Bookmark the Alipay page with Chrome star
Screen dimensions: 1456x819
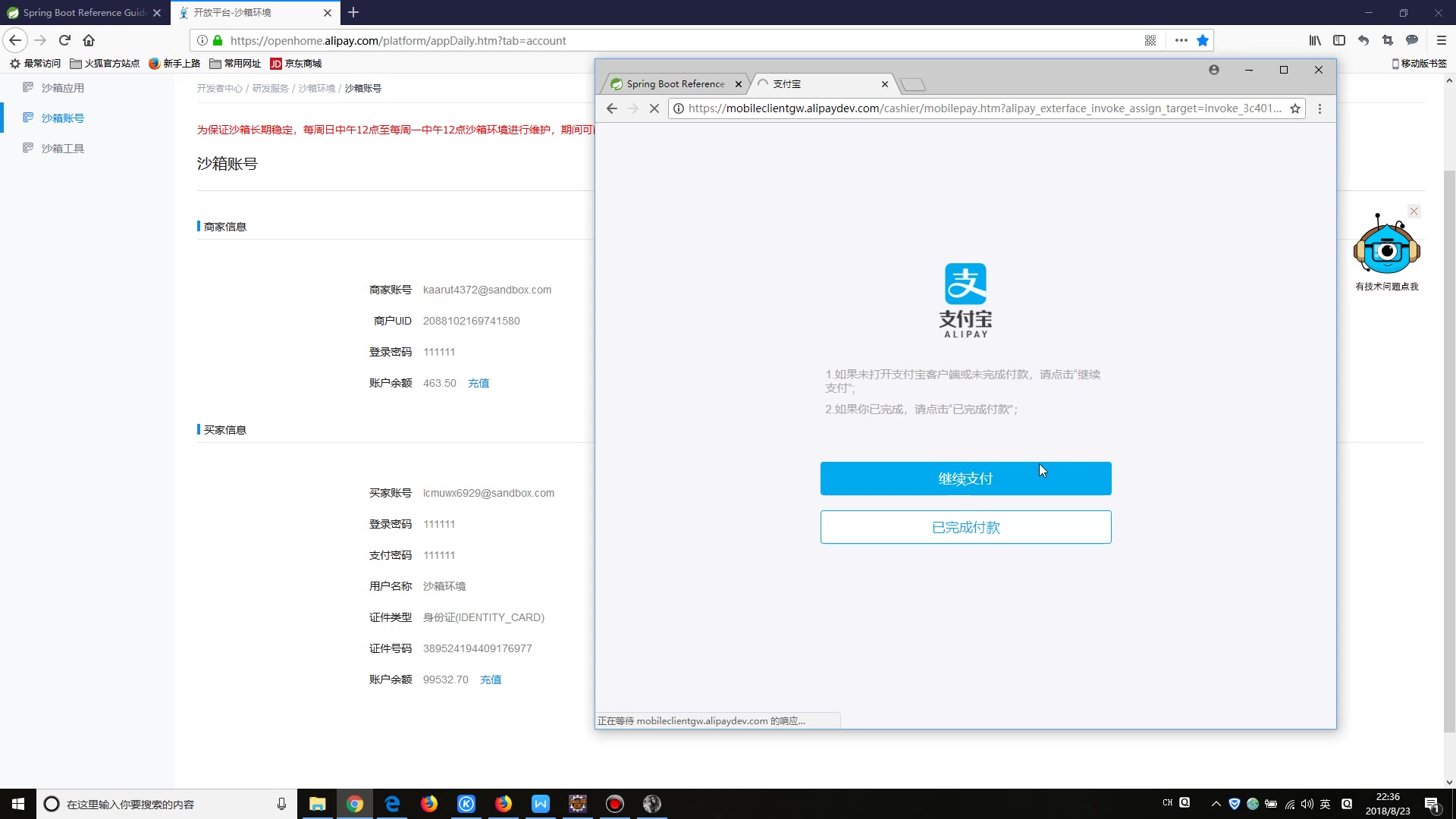pyautogui.click(x=1295, y=108)
